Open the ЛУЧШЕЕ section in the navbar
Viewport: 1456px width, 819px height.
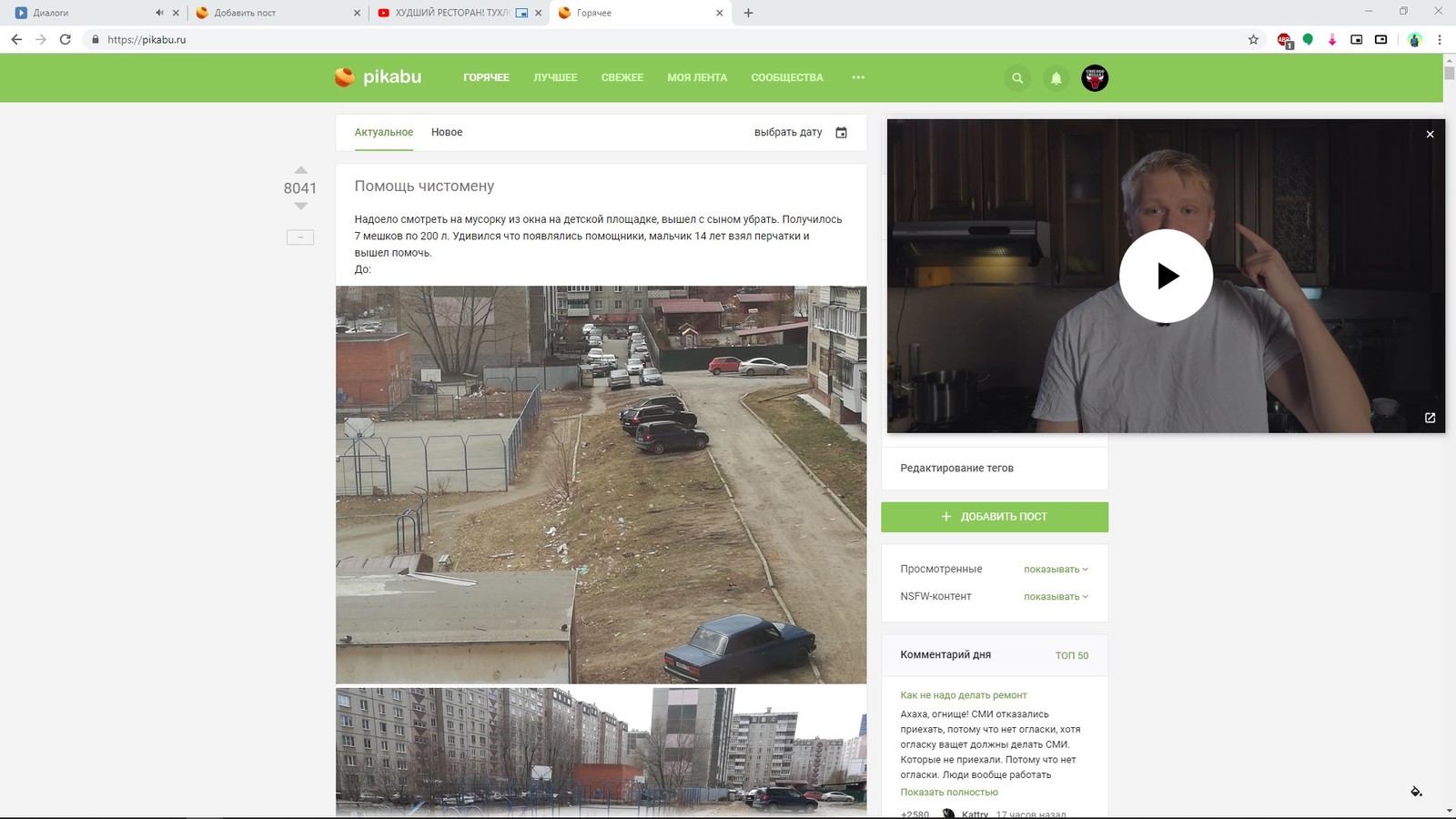(x=555, y=77)
